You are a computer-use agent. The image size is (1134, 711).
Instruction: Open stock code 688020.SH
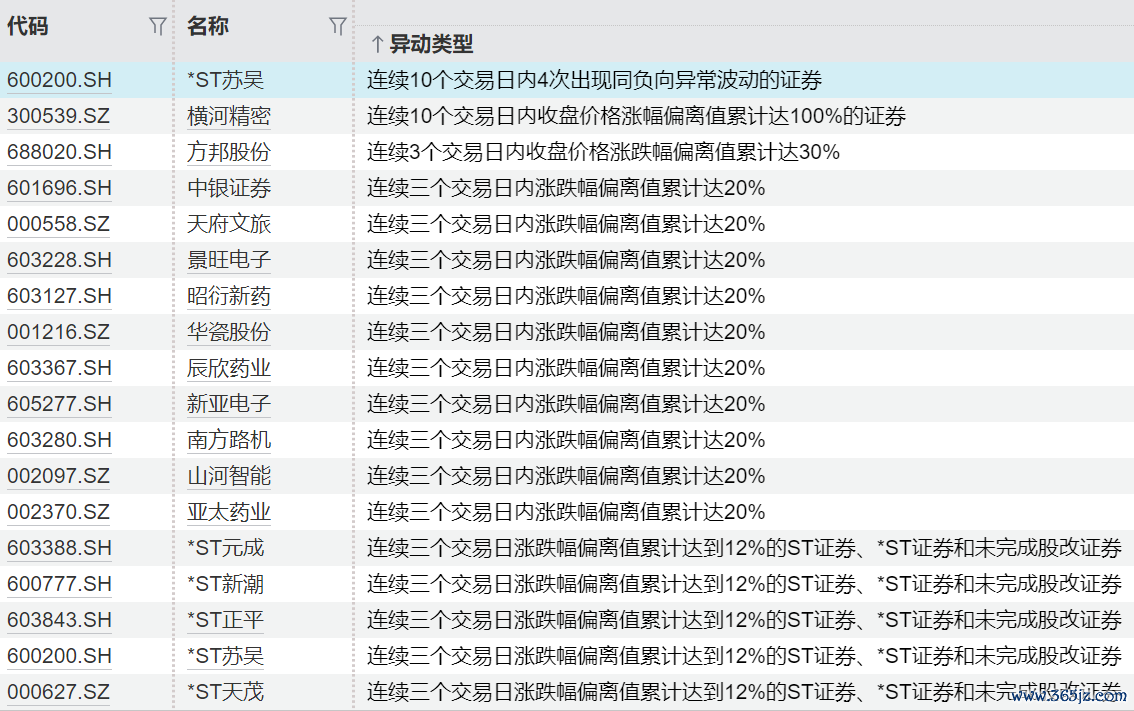pyautogui.click(x=59, y=152)
